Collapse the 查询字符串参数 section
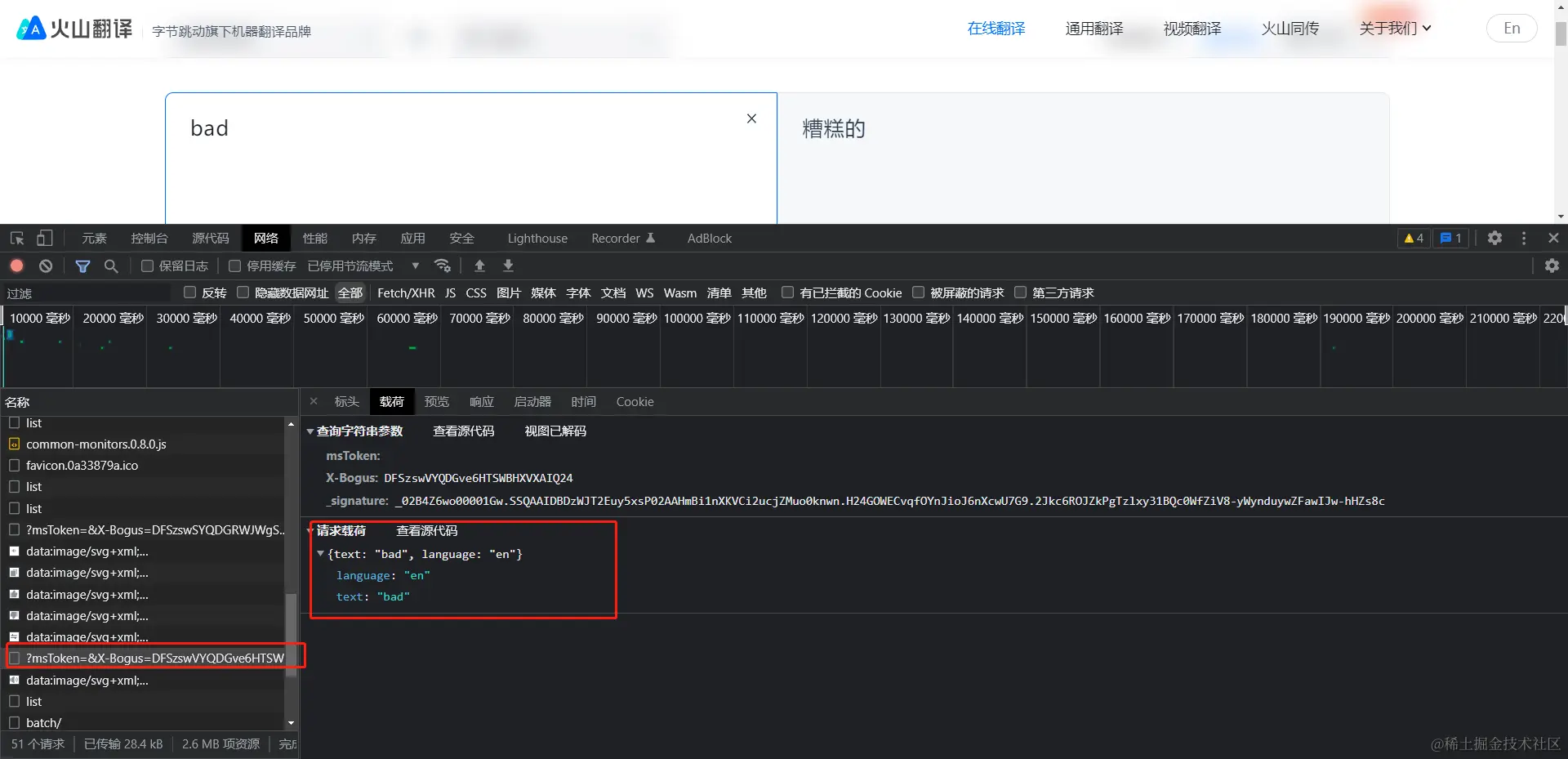The height and width of the screenshot is (759, 1568). pos(310,431)
